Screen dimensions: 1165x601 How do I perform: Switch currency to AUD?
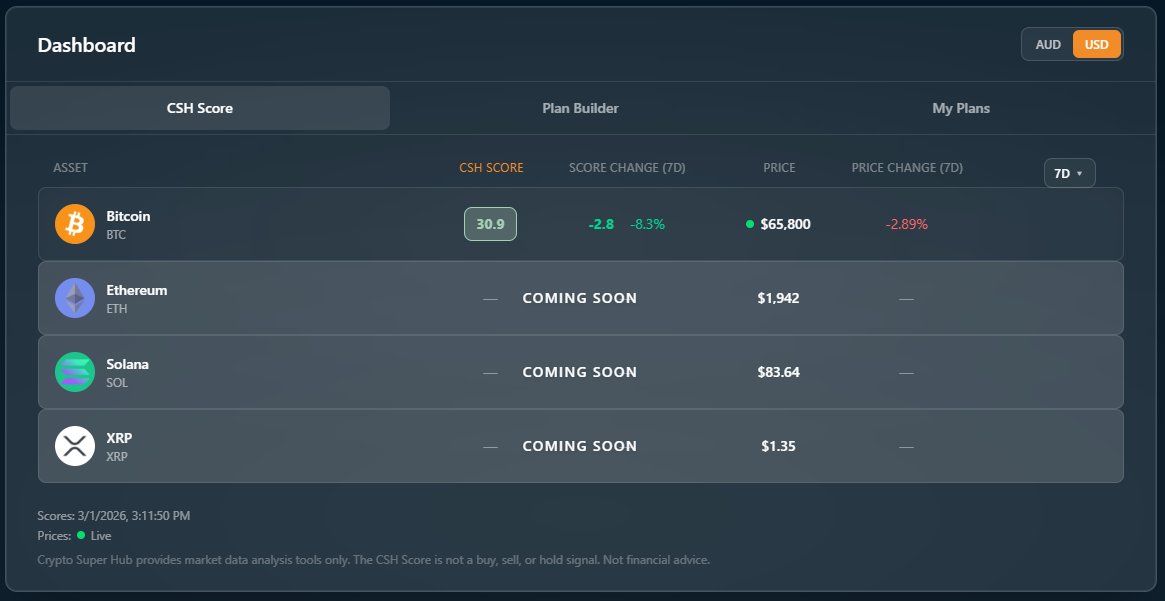point(1048,45)
